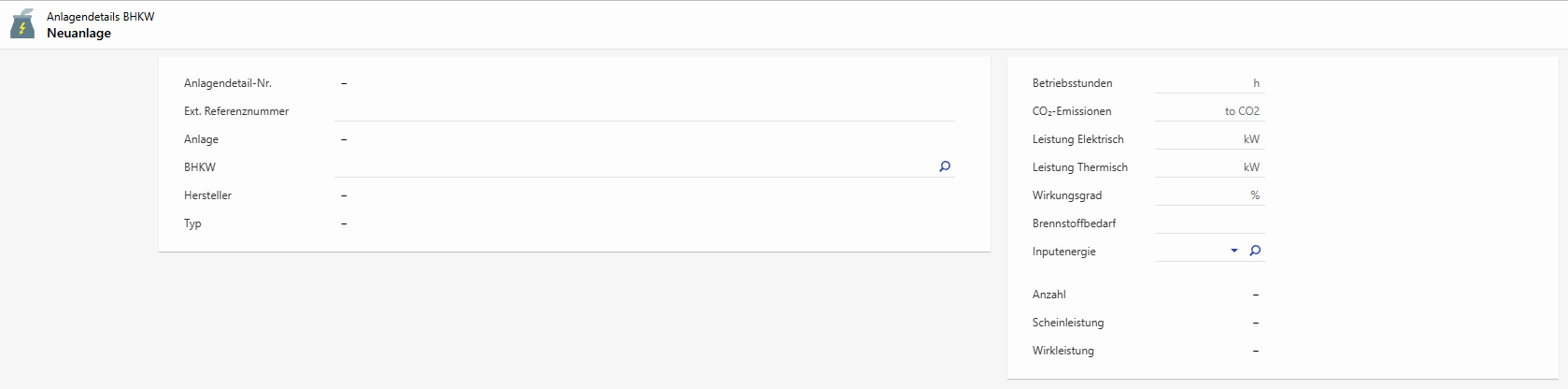Focus the Leistung Elektrisch kW field
Viewport: 1568px width, 389px height.
pyautogui.click(x=1196, y=138)
